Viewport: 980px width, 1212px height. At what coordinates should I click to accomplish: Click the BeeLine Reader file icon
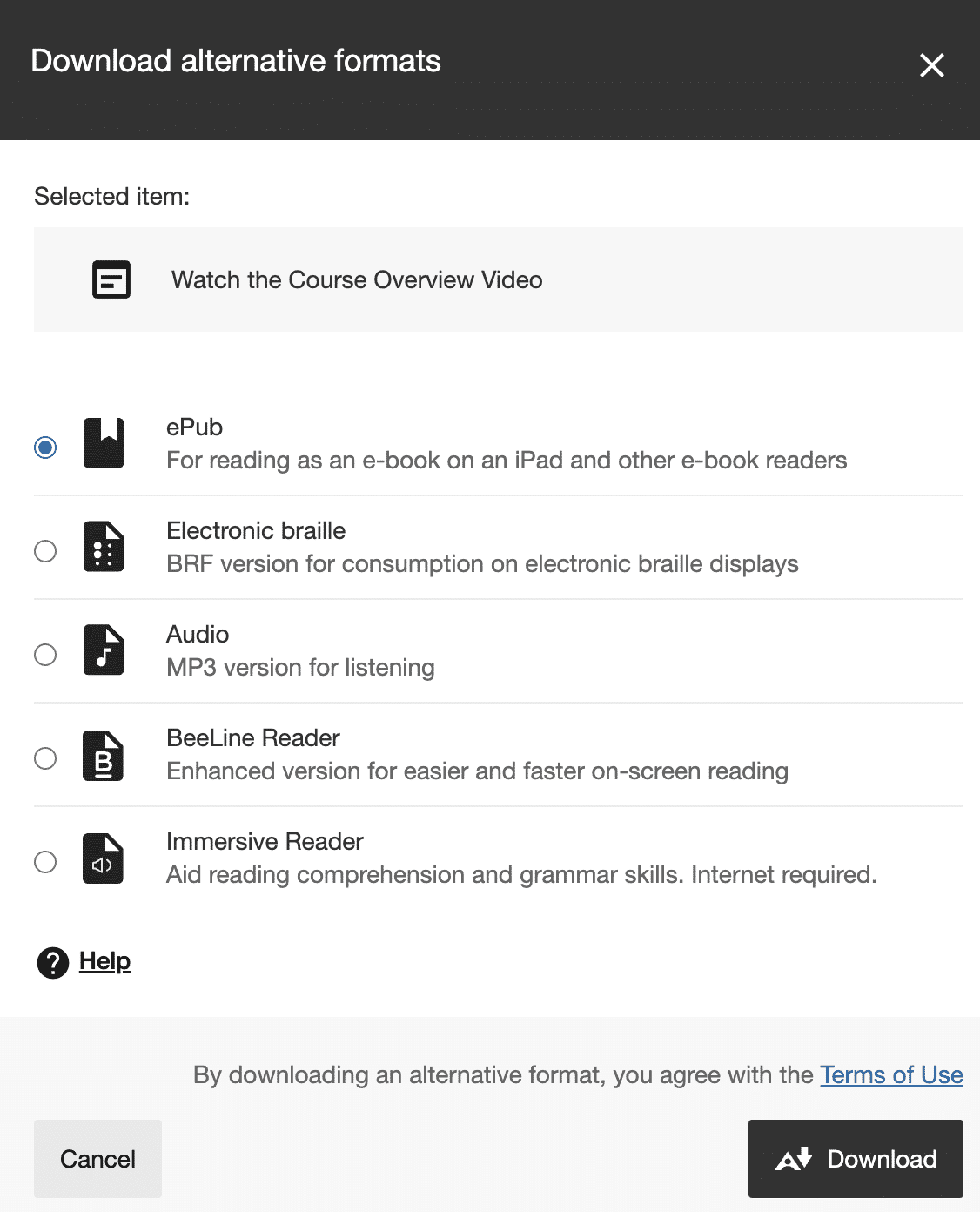tap(104, 755)
